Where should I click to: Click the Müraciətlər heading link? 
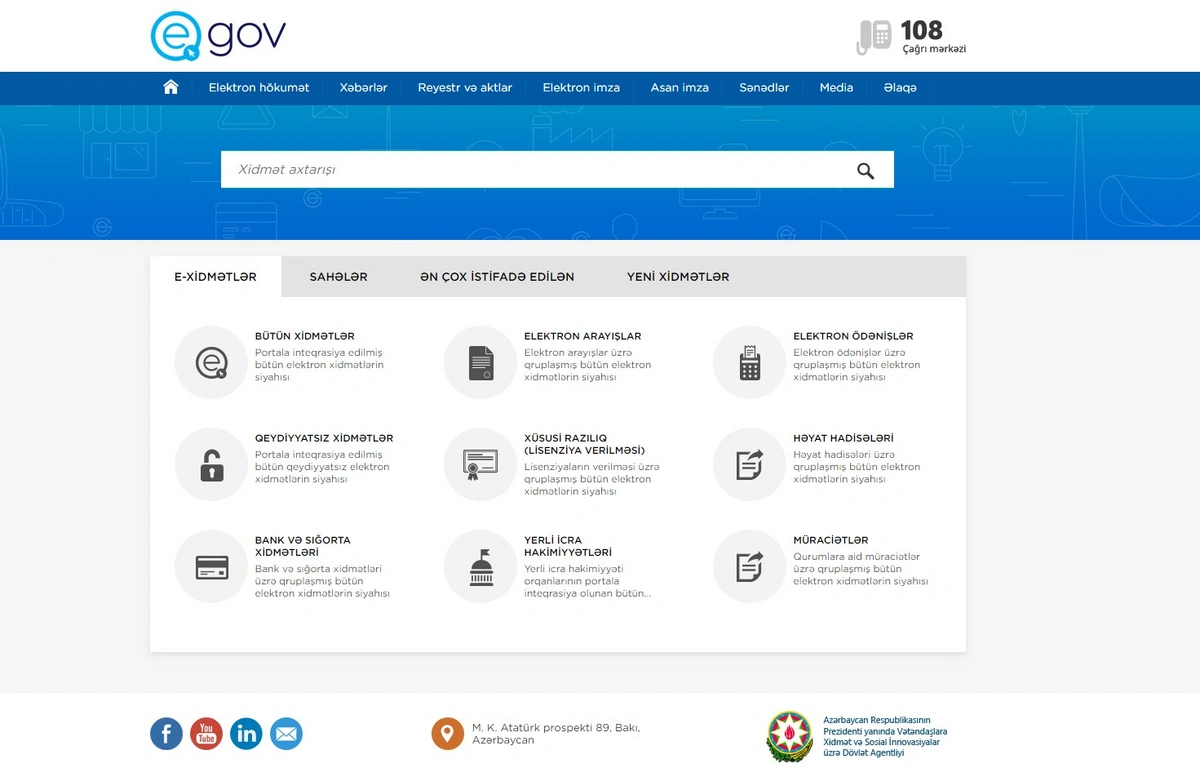(830, 540)
